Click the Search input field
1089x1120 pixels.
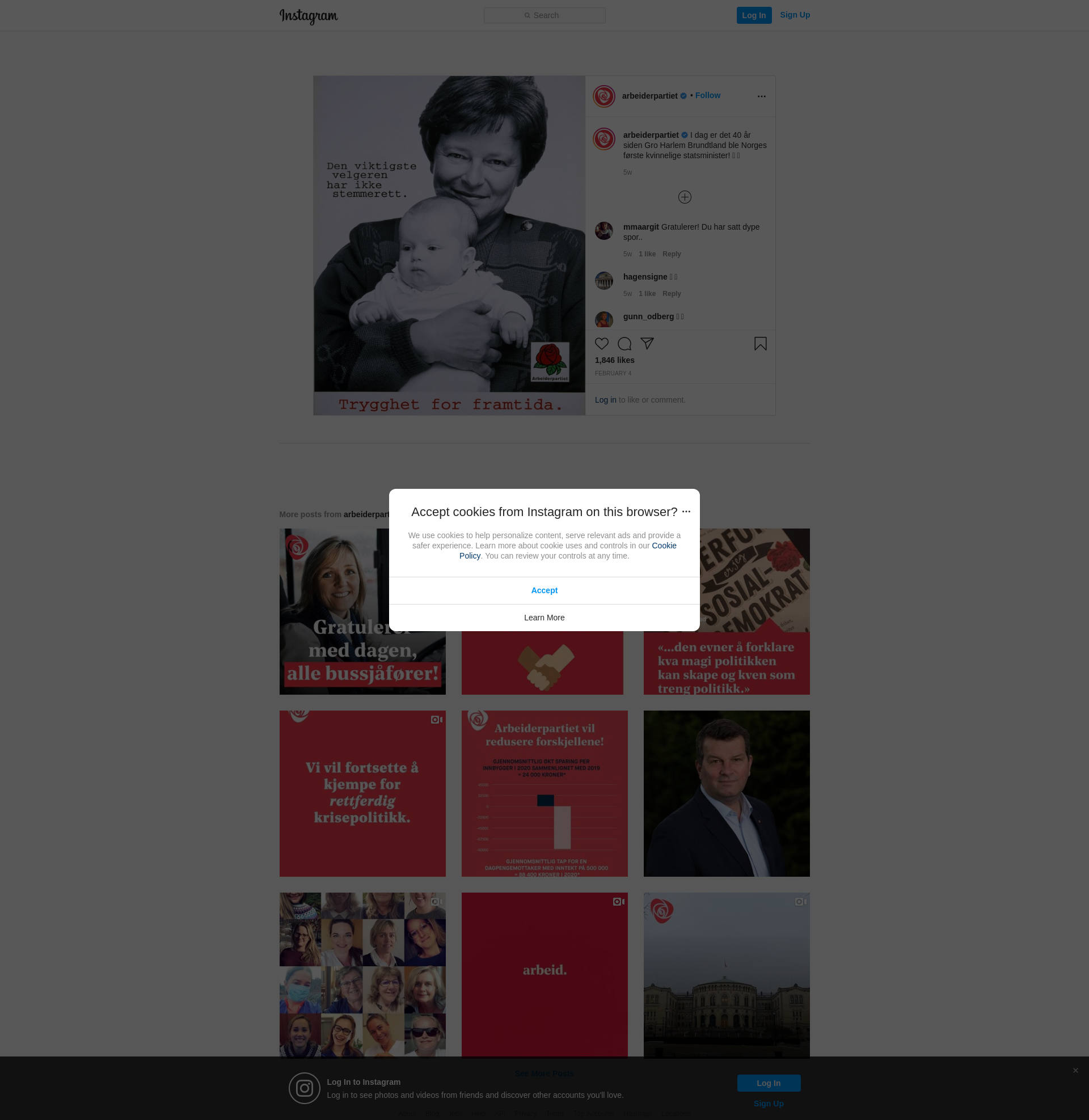click(544, 15)
